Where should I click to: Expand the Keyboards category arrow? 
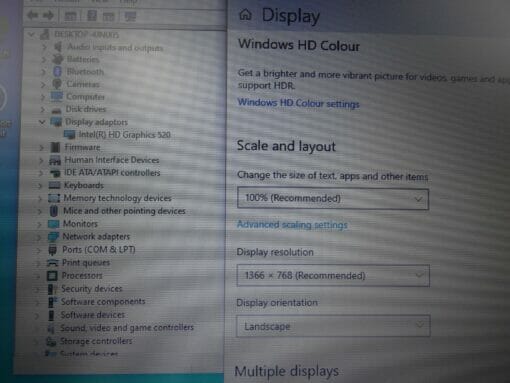tap(41, 186)
